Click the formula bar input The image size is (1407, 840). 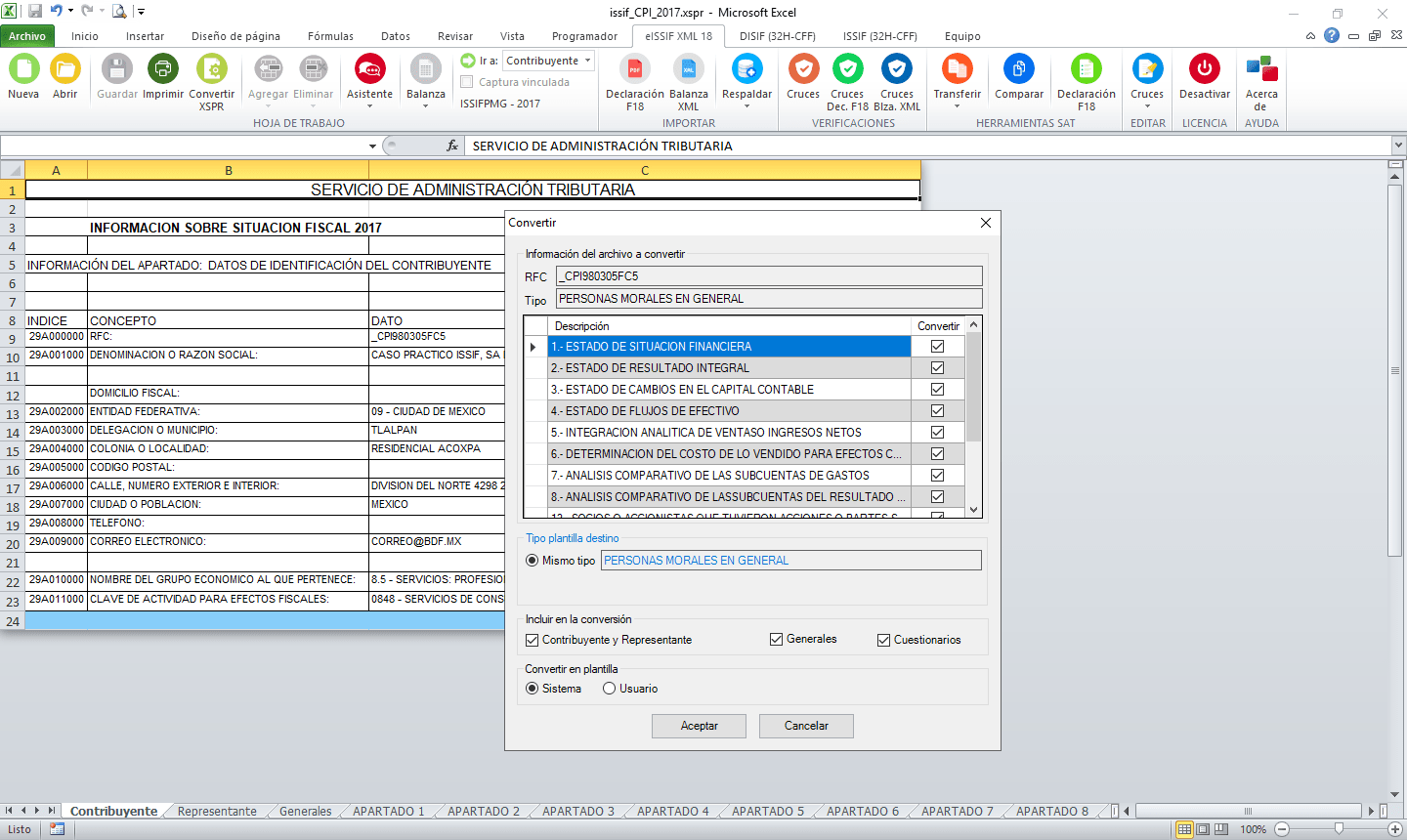[928, 146]
